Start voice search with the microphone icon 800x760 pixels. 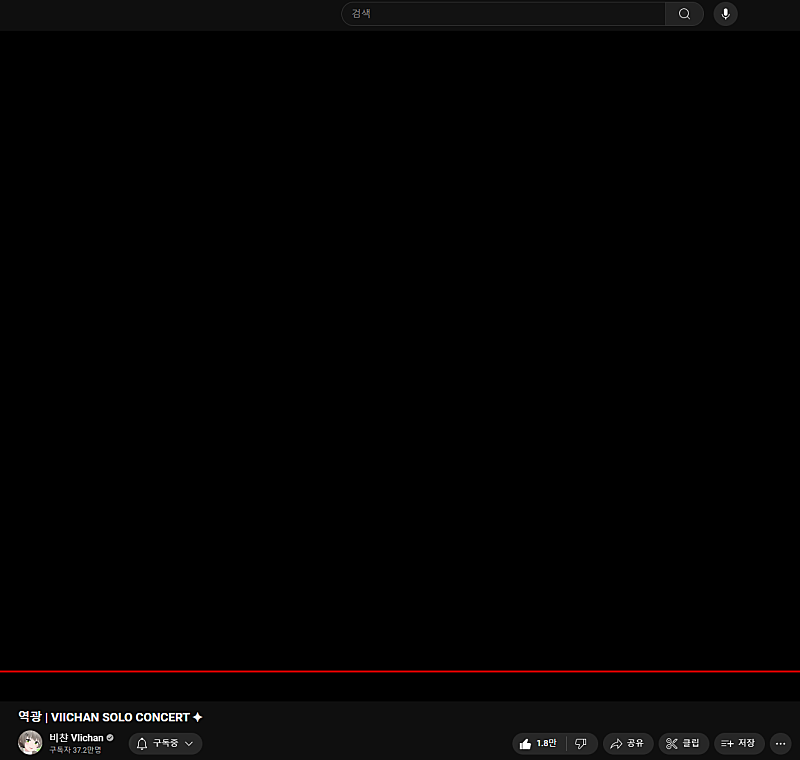[x=725, y=14]
